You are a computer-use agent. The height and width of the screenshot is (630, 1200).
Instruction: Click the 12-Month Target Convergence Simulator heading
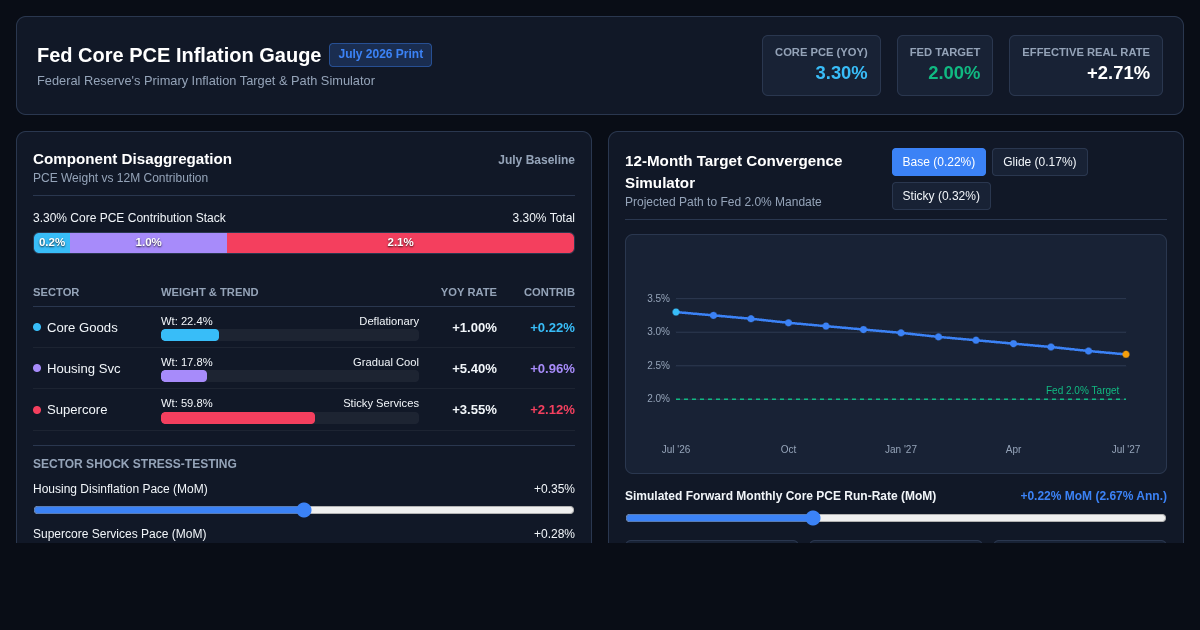pyautogui.click(x=734, y=171)
